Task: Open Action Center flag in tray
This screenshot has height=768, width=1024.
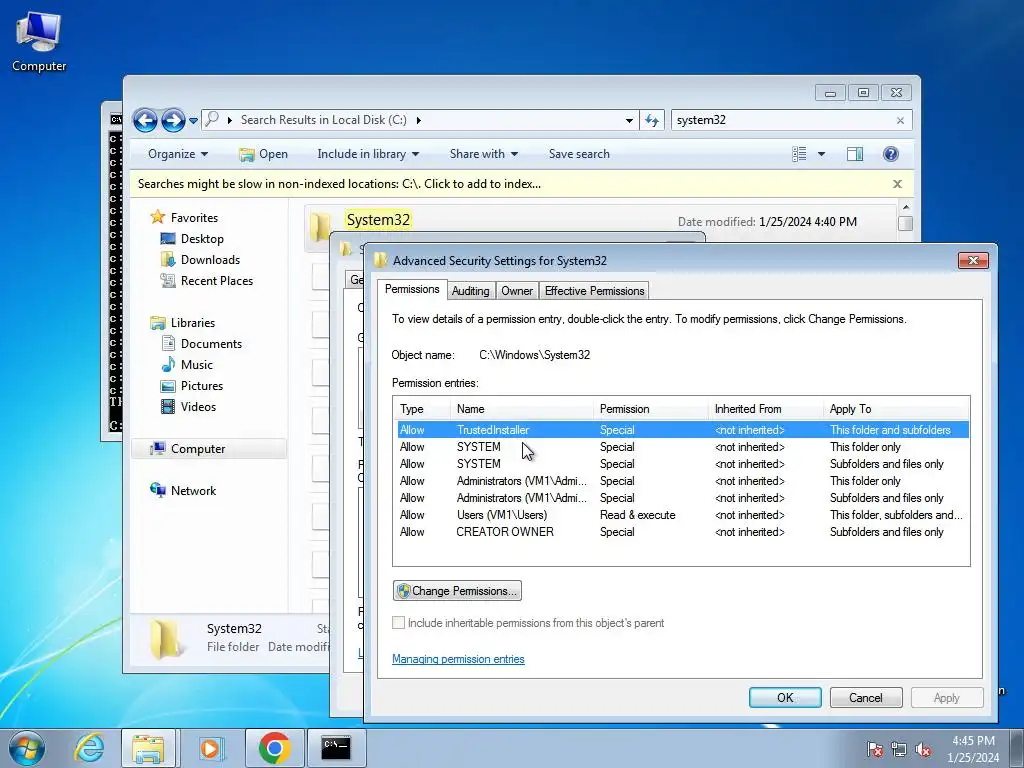Action: [875, 749]
